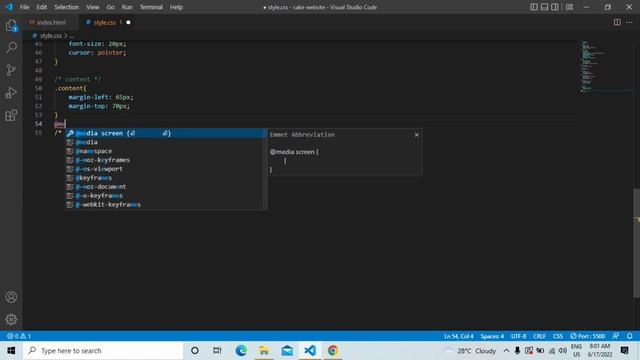The width and height of the screenshot is (640, 360).
Task: Open the Run and Debug view
Action: [x=11, y=93]
